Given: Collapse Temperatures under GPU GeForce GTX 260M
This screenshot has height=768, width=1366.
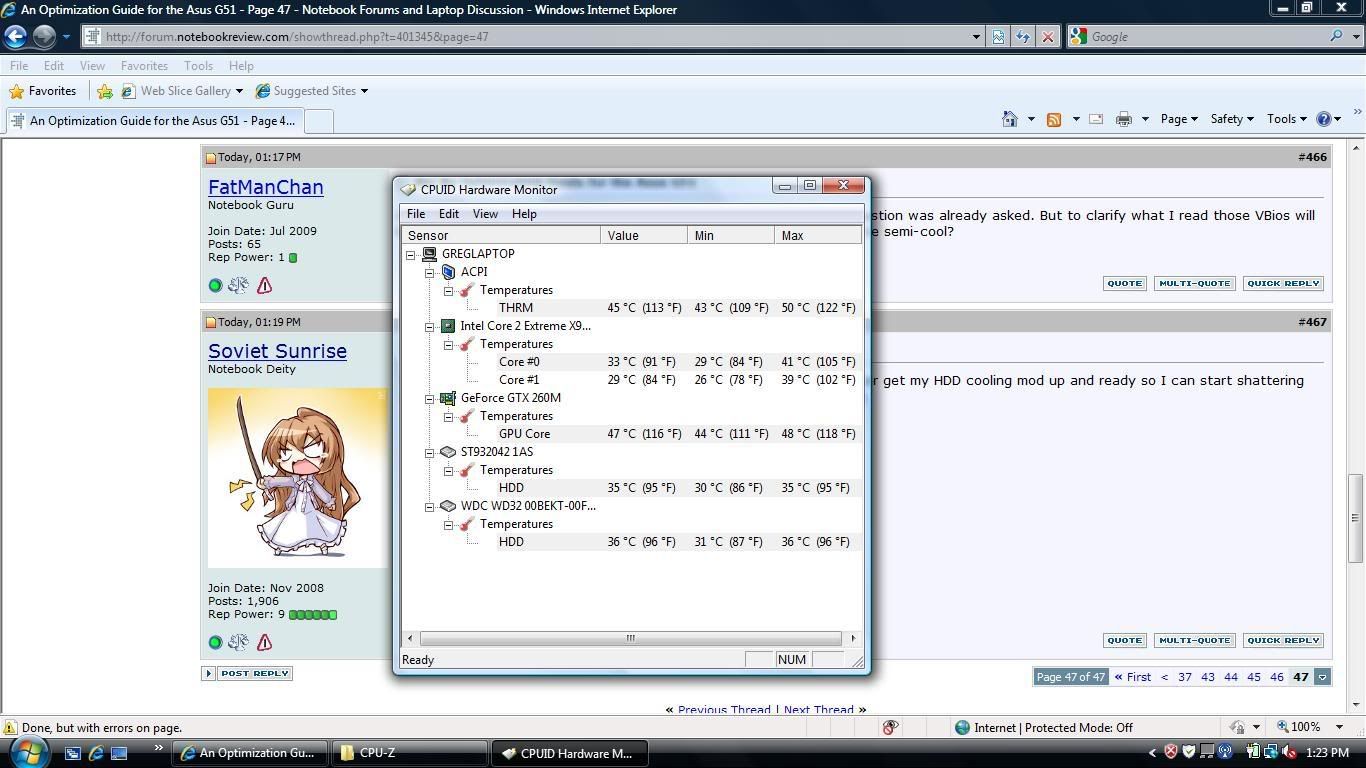Looking at the screenshot, I should click(x=449, y=416).
